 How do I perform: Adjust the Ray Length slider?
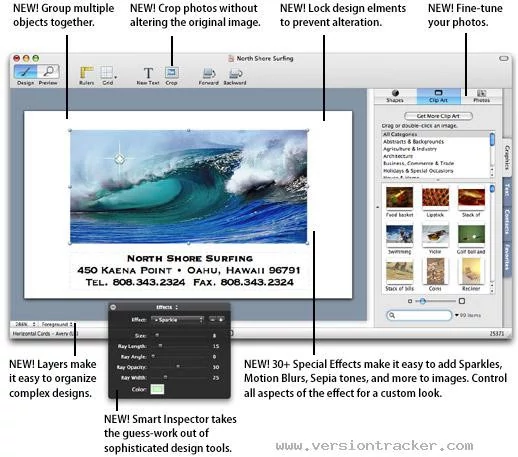pyautogui.click(x=160, y=346)
